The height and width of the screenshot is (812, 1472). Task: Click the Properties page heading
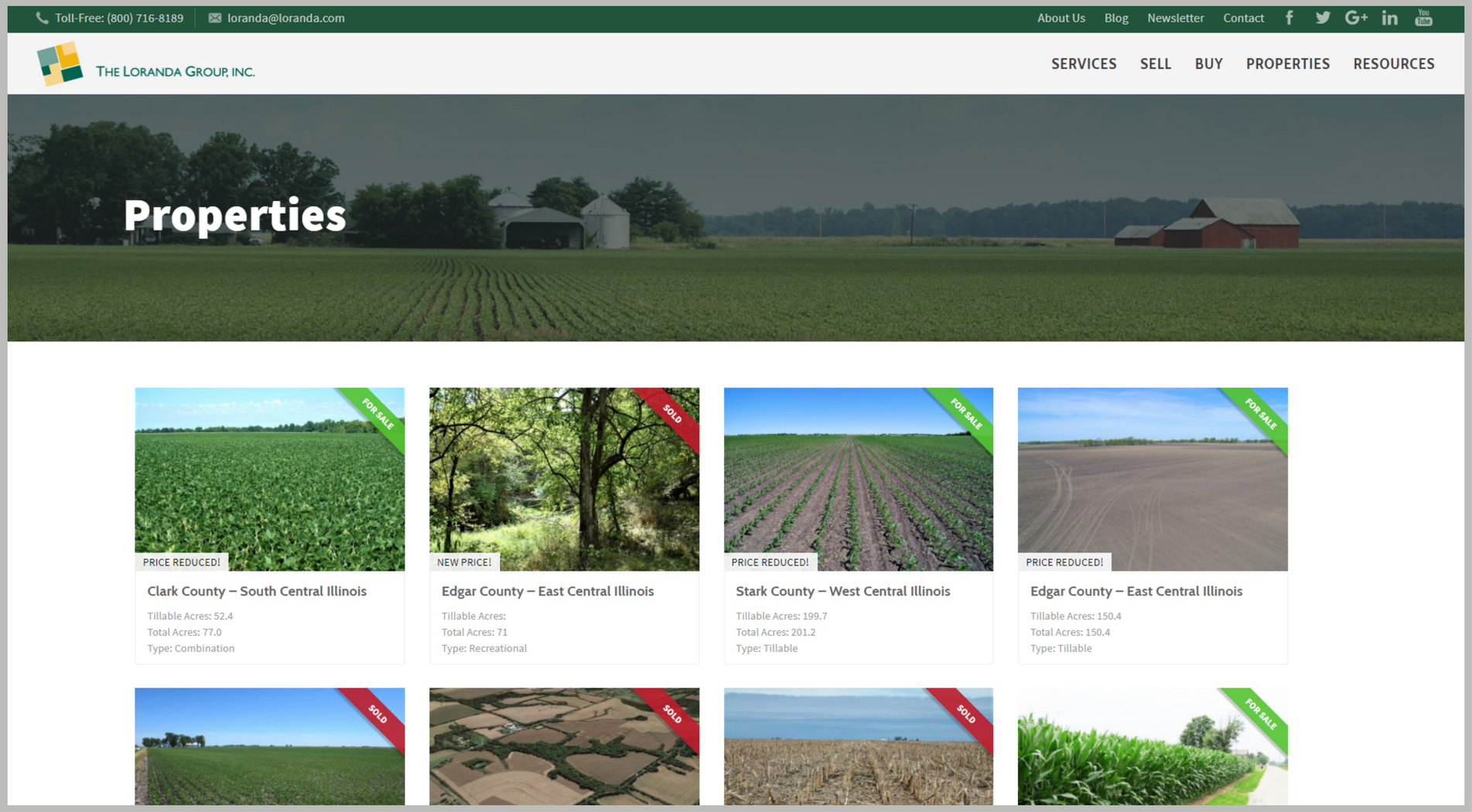pyautogui.click(x=234, y=215)
